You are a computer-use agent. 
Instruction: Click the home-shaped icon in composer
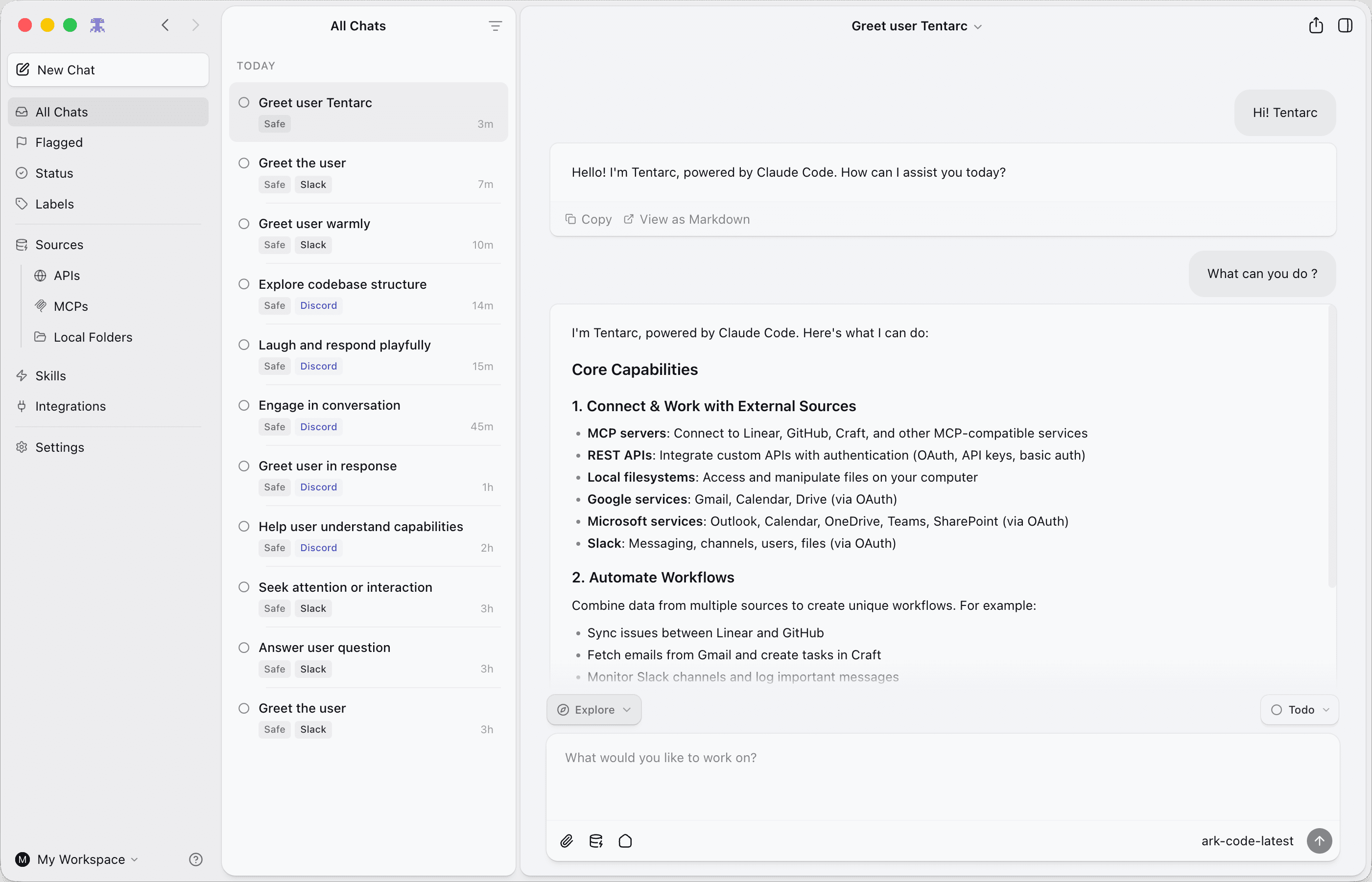click(x=625, y=841)
